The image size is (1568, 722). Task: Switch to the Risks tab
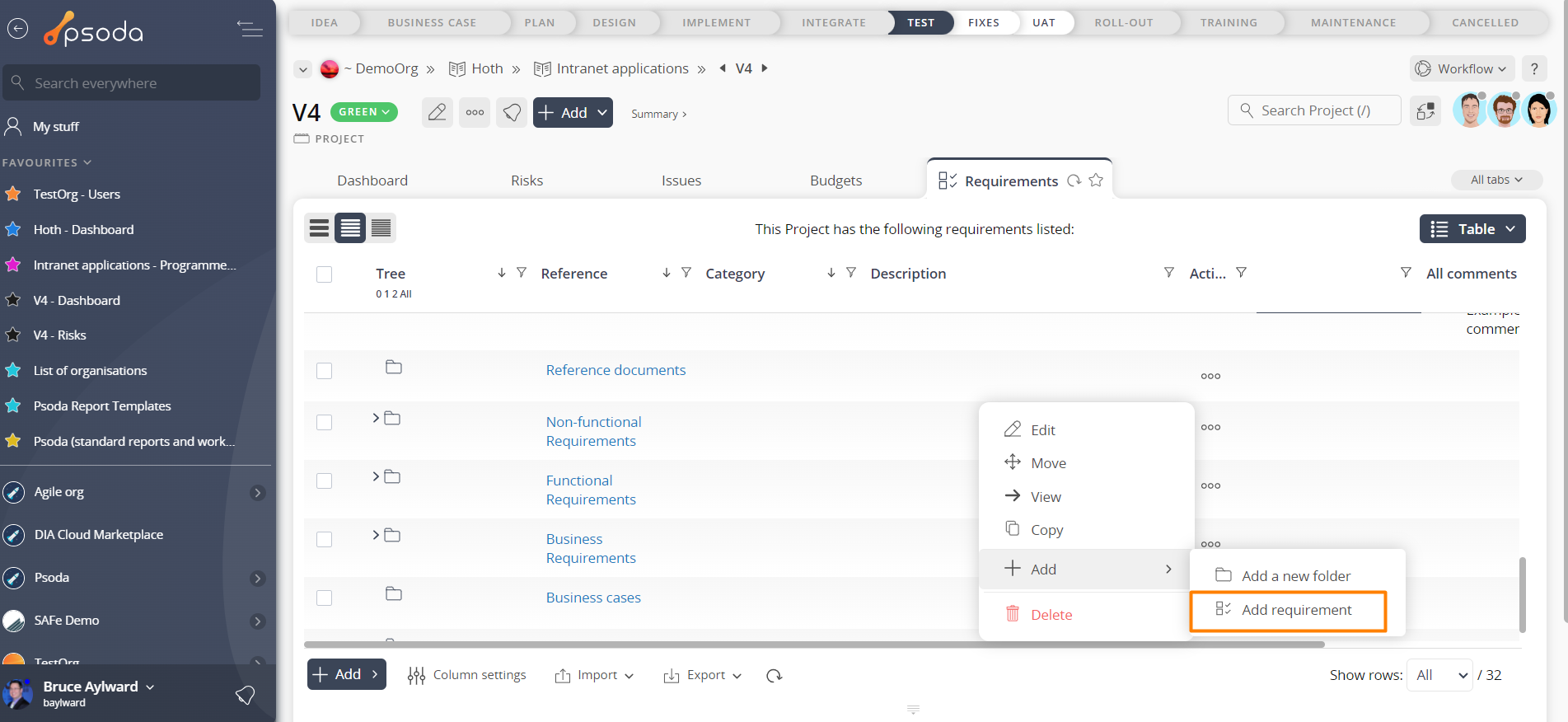point(527,180)
